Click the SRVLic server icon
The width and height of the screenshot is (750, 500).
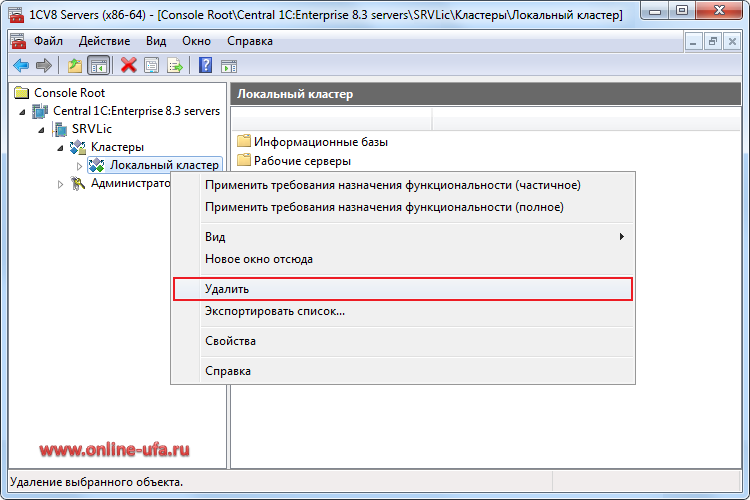point(59,129)
